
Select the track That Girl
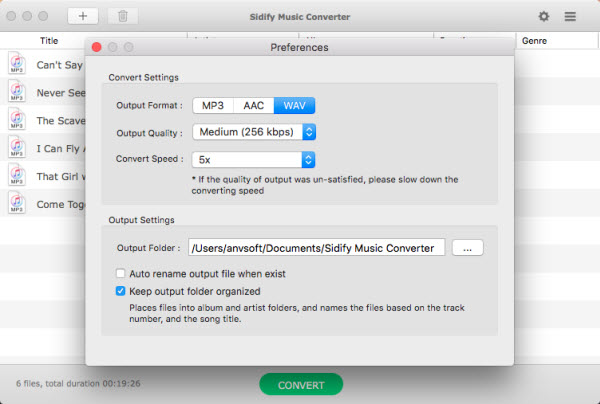61,176
